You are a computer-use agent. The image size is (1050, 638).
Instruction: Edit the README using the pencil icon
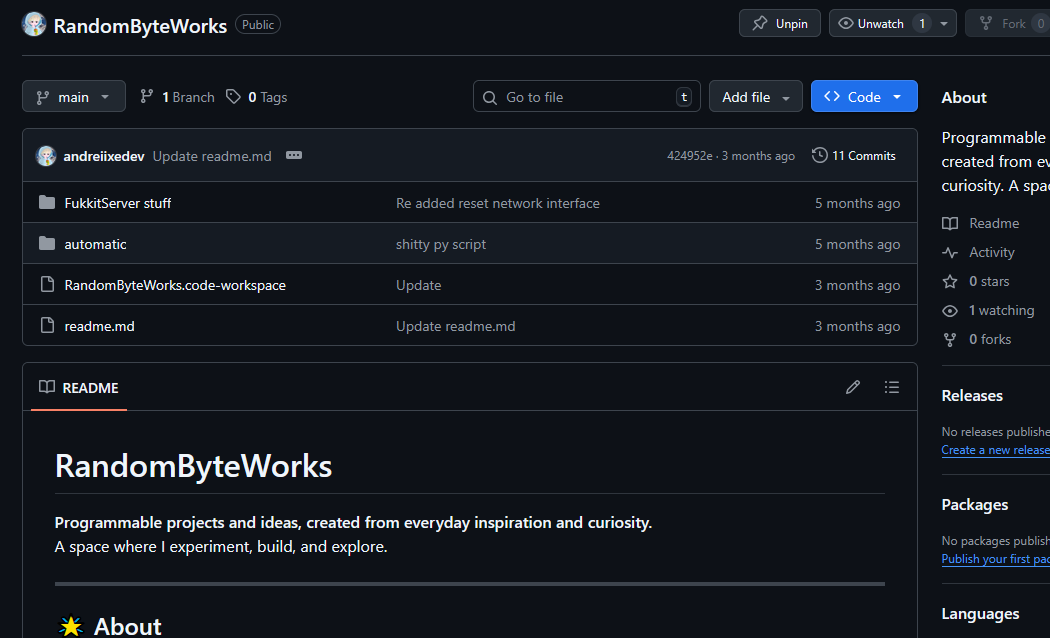[852, 387]
